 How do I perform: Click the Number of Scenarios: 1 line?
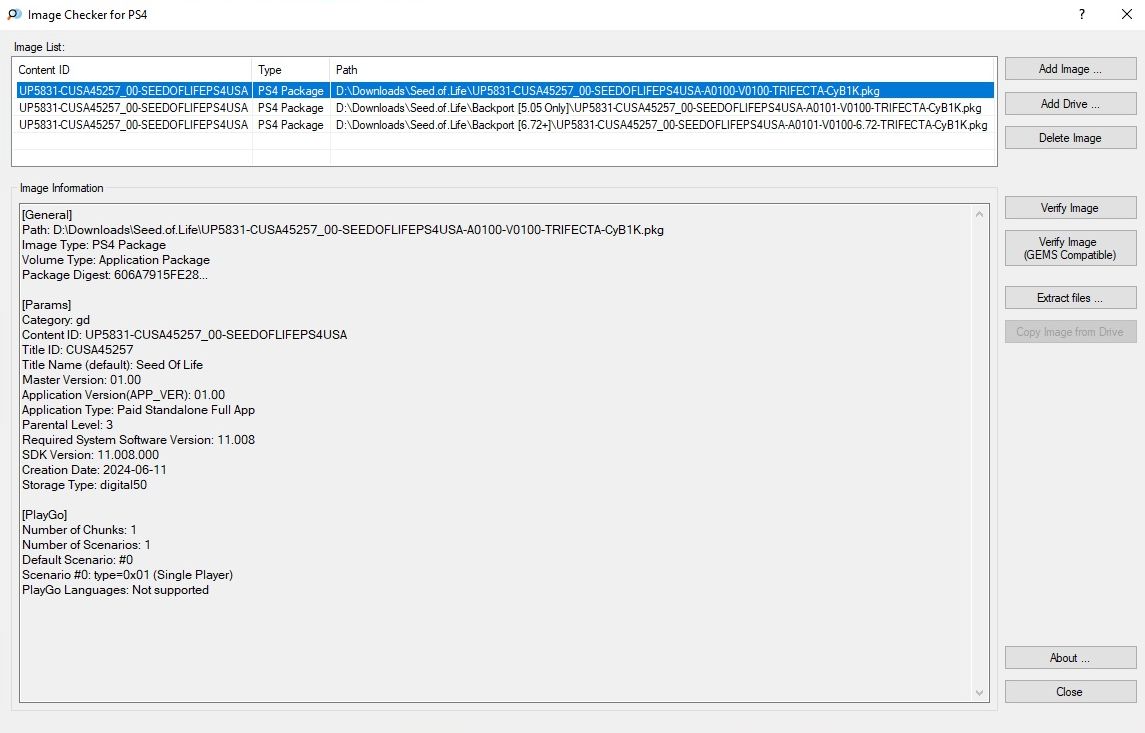pyautogui.click(x=86, y=545)
